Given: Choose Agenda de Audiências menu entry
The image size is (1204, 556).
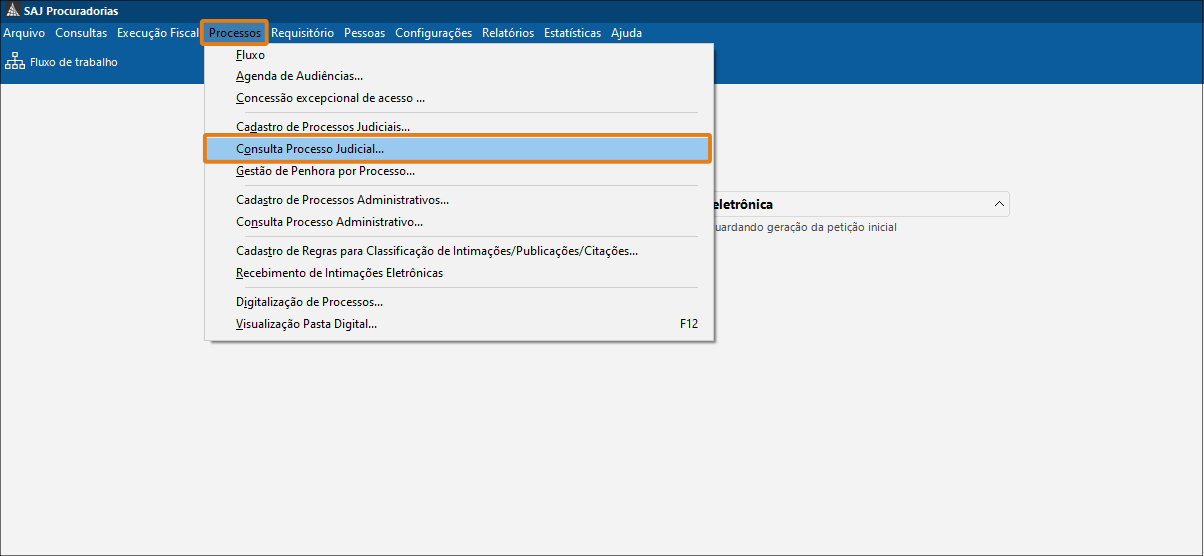Looking at the screenshot, I should click(299, 76).
